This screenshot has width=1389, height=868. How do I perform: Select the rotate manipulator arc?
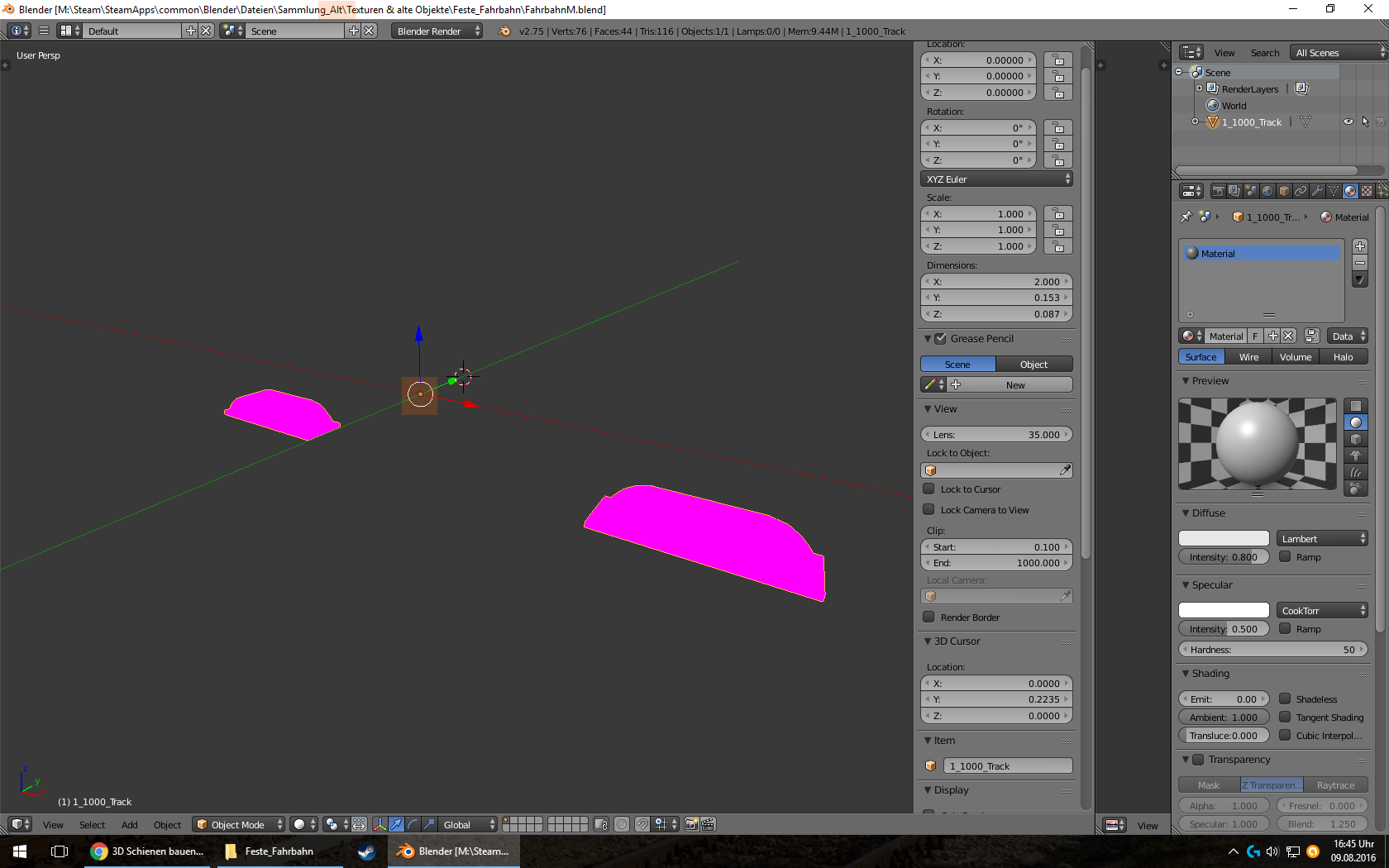pyautogui.click(x=413, y=824)
